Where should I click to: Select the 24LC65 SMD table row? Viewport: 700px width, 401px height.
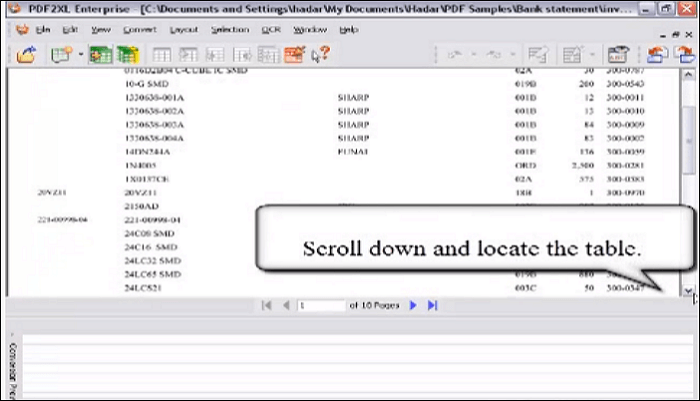click(152, 273)
